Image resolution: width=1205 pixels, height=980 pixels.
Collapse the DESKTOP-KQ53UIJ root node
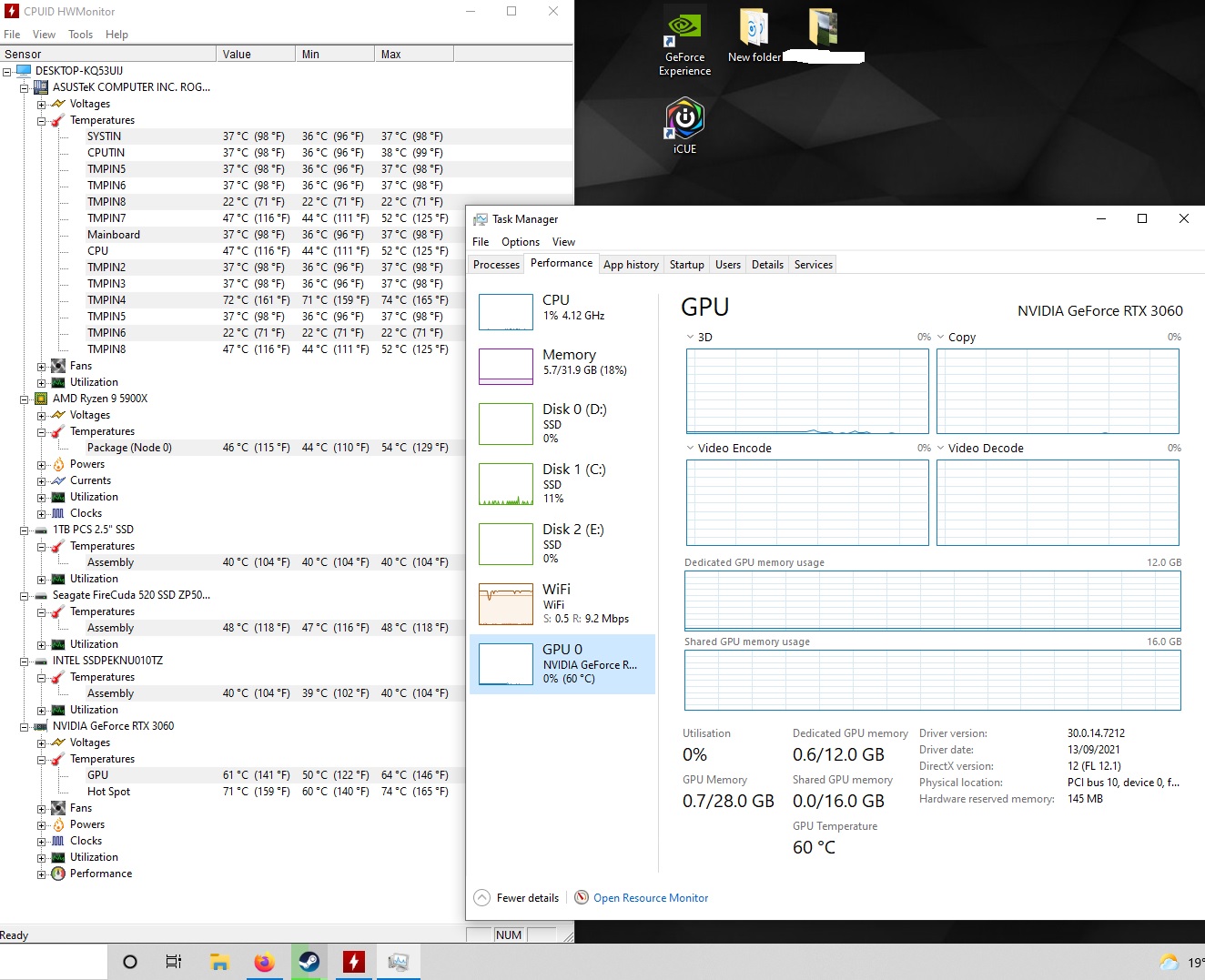(x=7, y=71)
